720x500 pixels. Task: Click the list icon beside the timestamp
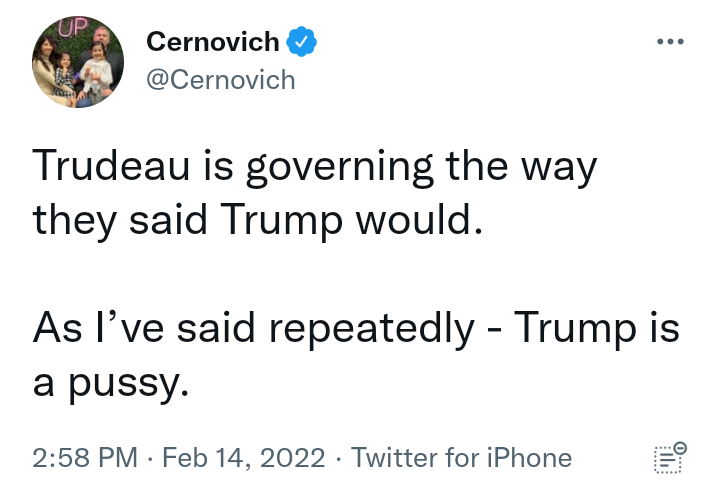tap(670, 457)
